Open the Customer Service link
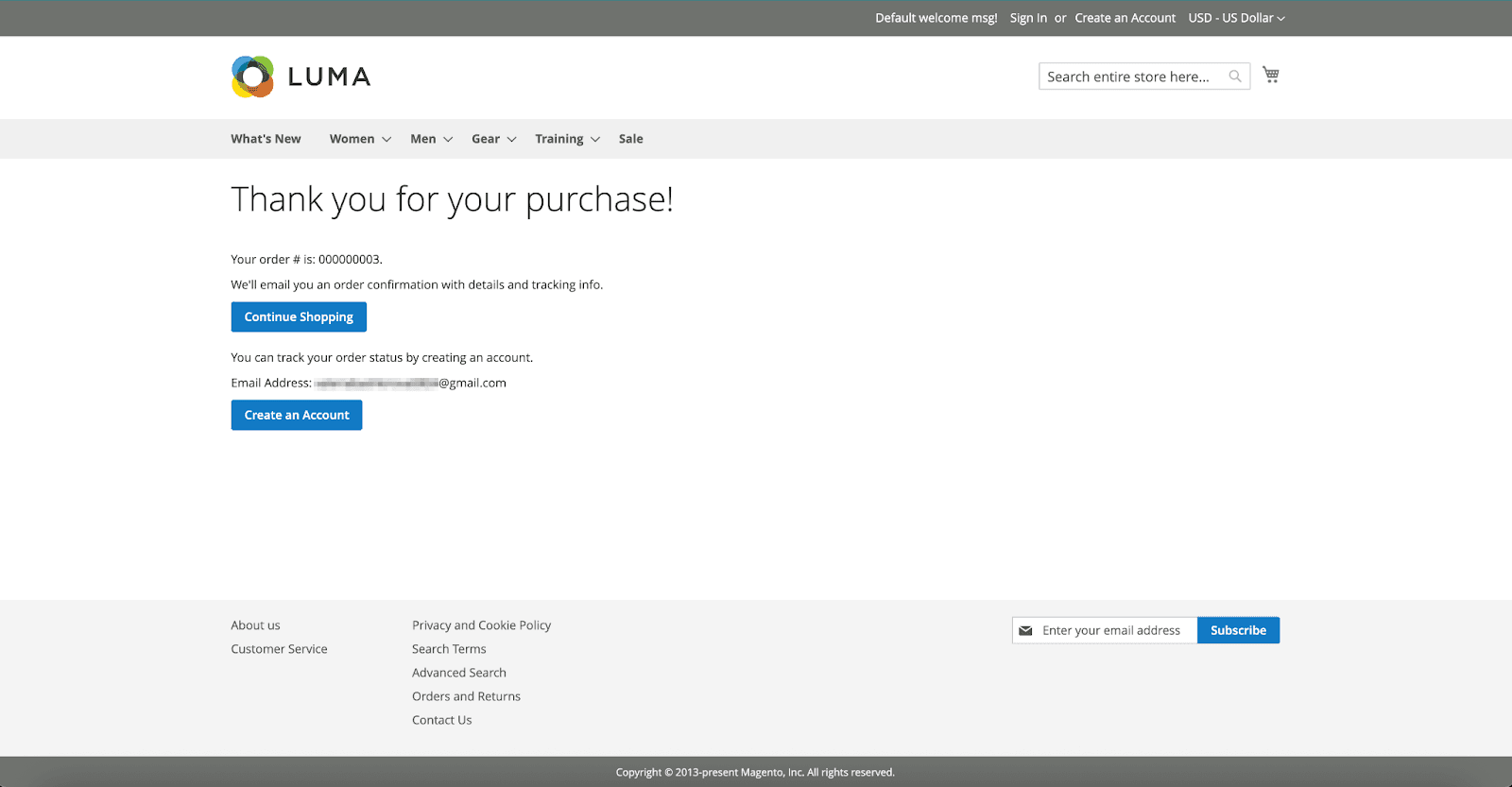Viewport: 1512px width, 787px height. tap(279, 649)
